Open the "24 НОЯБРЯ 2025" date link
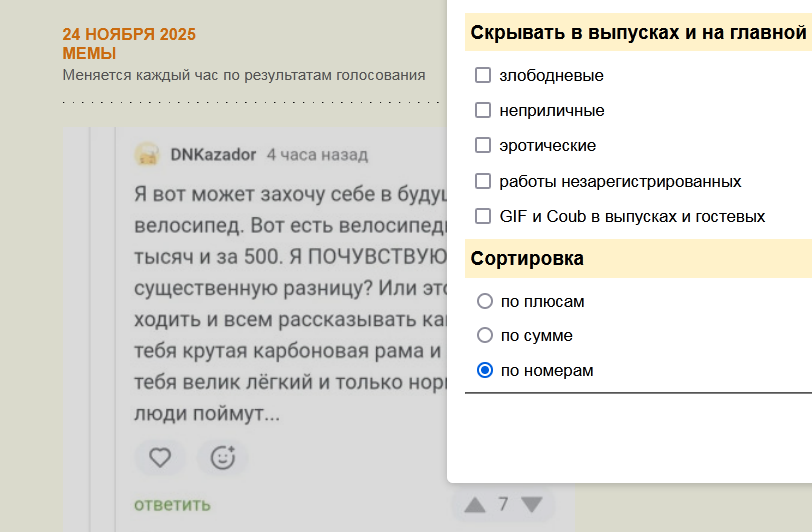Image resolution: width=812 pixels, height=532 pixels. pyautogui.click(x=129, y=35)
